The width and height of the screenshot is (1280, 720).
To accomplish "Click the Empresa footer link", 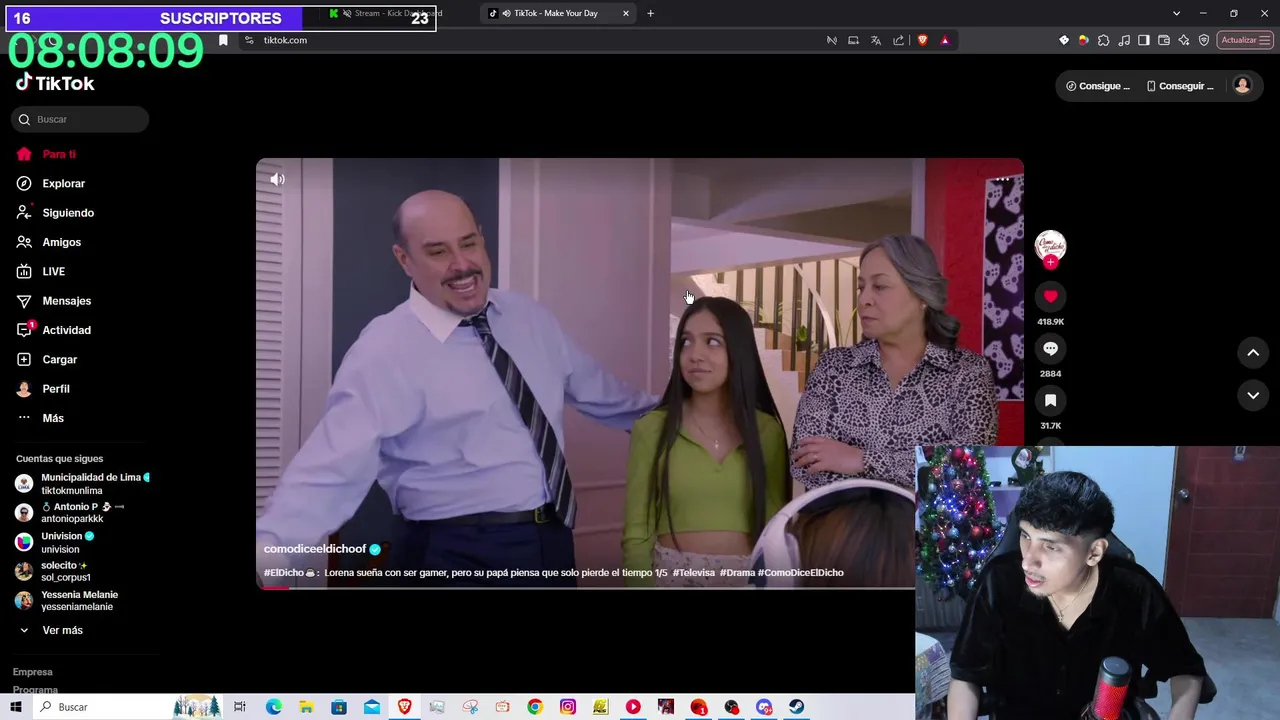I will (32, 672).
